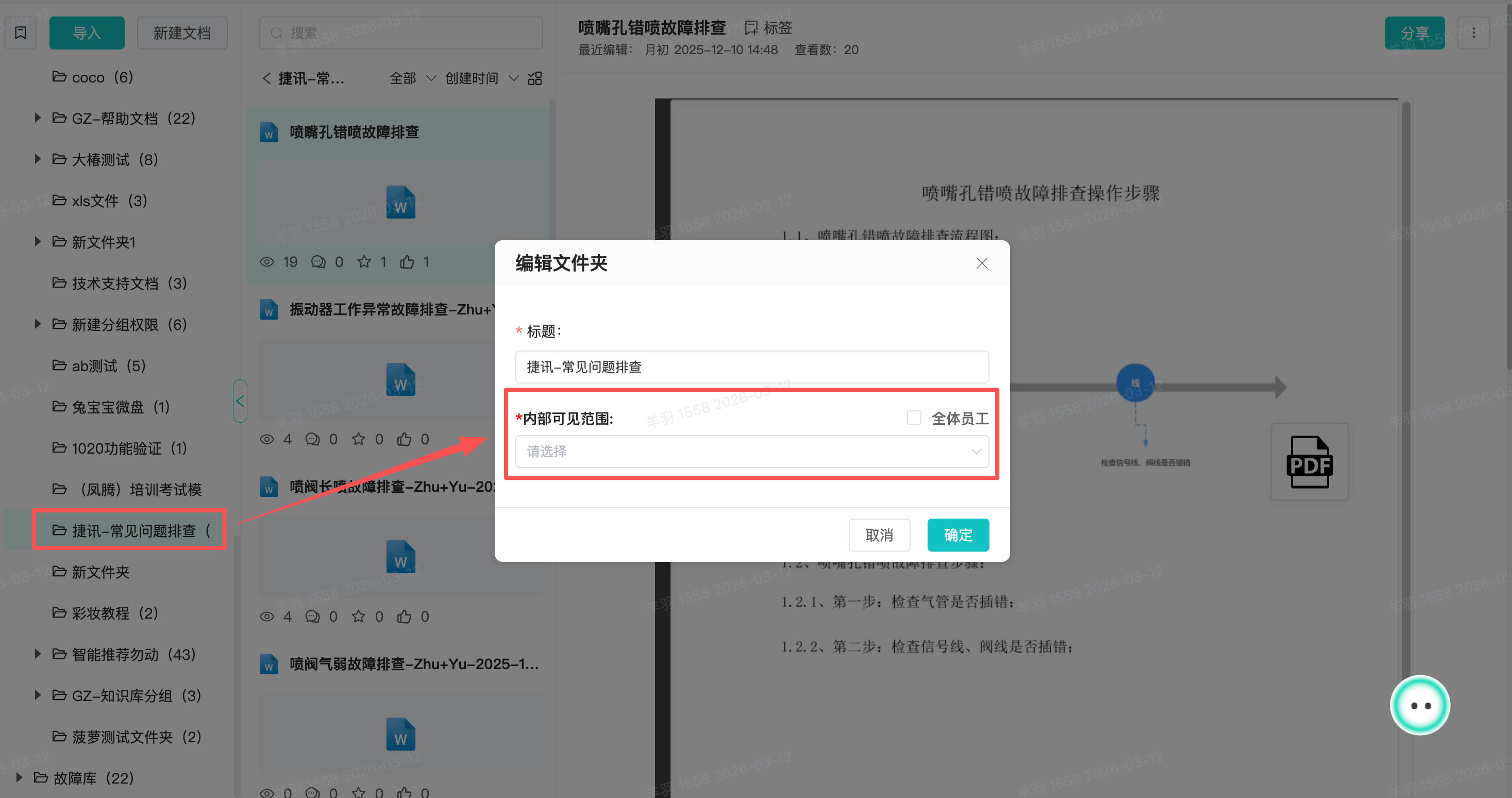Screen dimensions: 1512x798
Task: Click the 确定 confirm button
Action: click(x=957, y=535)
